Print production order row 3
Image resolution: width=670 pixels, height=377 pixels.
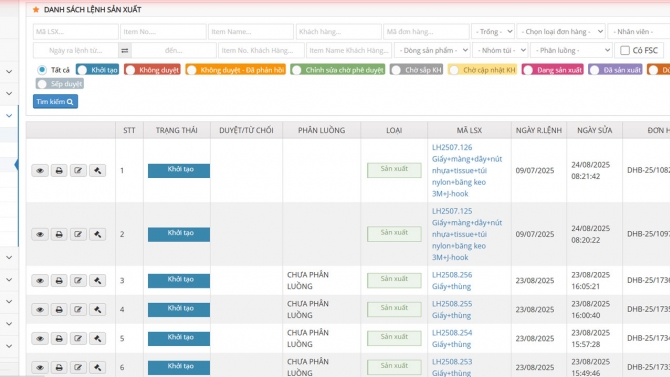coord(59,280)
